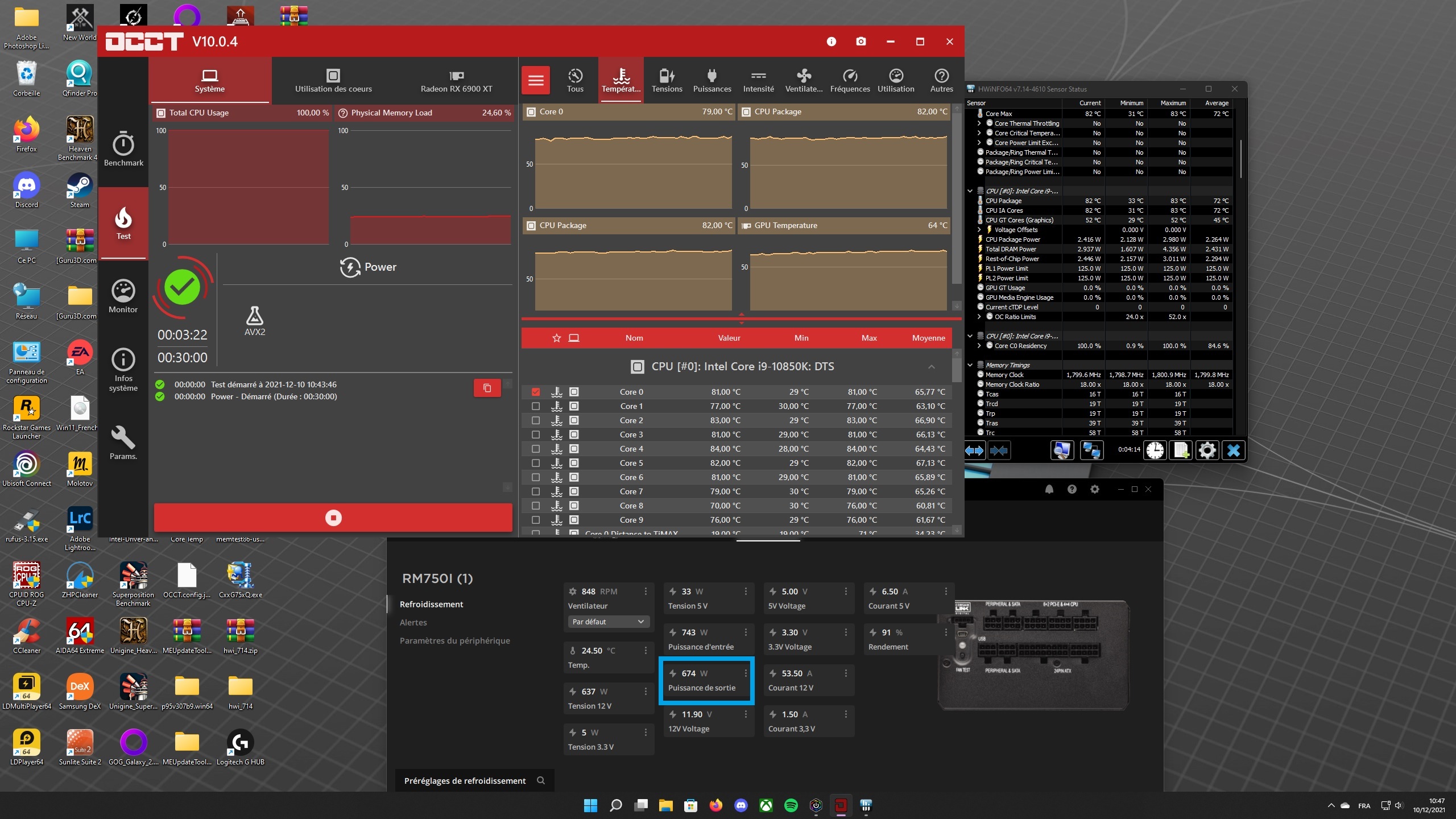Screen dimensions: 1456x819
Task: Check the Core 1 checkbox
Action: click(536, 406)
